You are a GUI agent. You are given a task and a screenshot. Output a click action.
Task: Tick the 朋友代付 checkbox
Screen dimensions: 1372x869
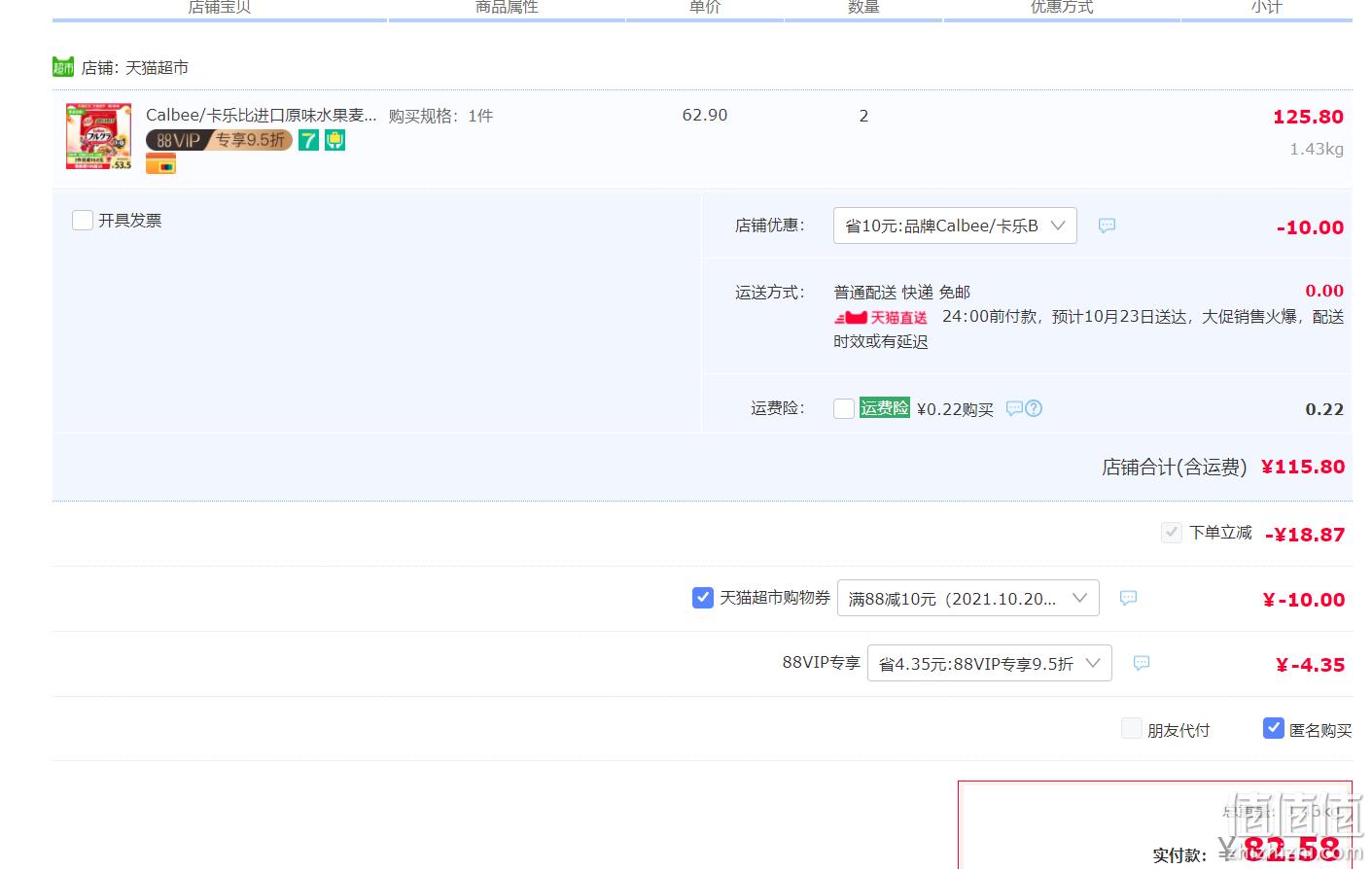[1132, 729]
